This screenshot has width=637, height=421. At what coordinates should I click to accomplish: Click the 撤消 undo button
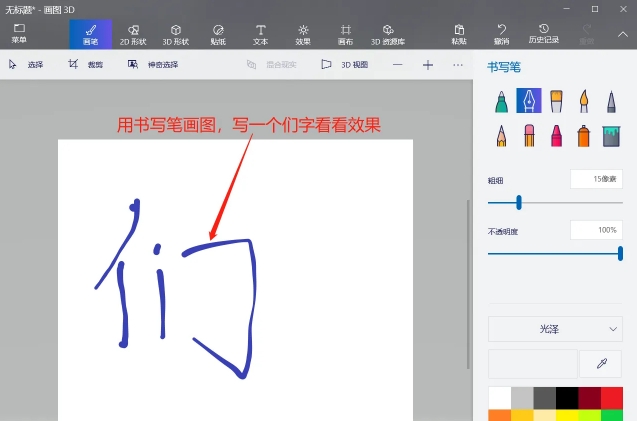pyautogui.click(x=502, y=35)
